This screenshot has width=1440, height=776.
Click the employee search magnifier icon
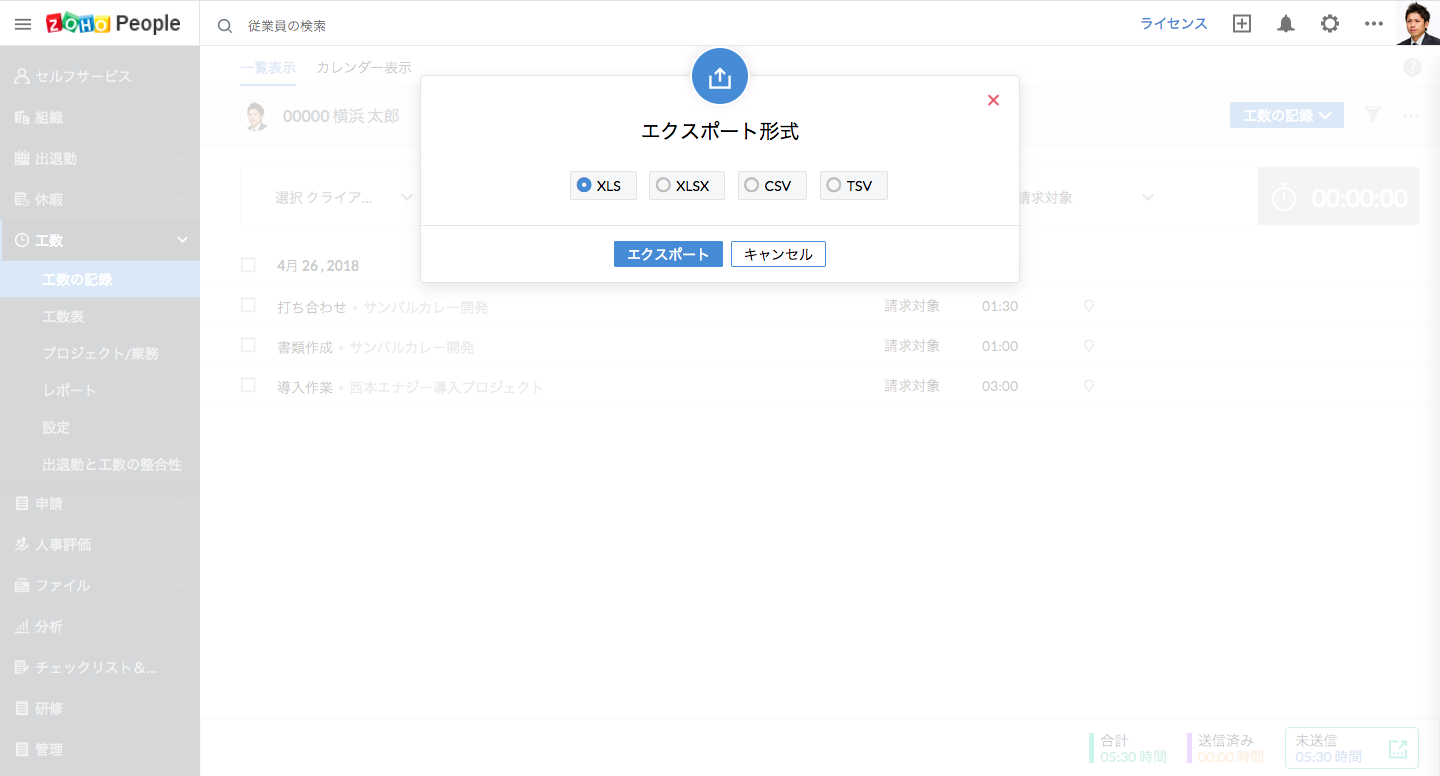pyautogui.click(x=225, y=26)
